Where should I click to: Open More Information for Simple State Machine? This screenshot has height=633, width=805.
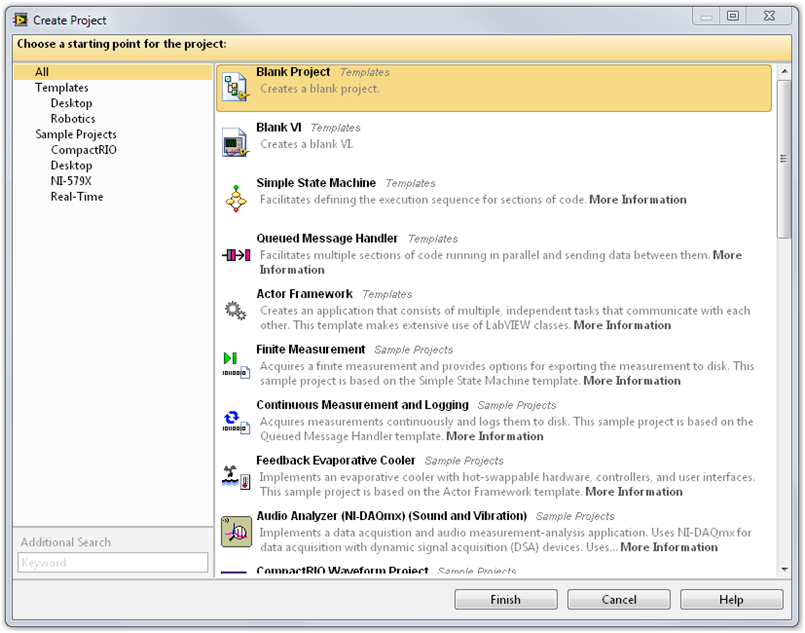638,200
